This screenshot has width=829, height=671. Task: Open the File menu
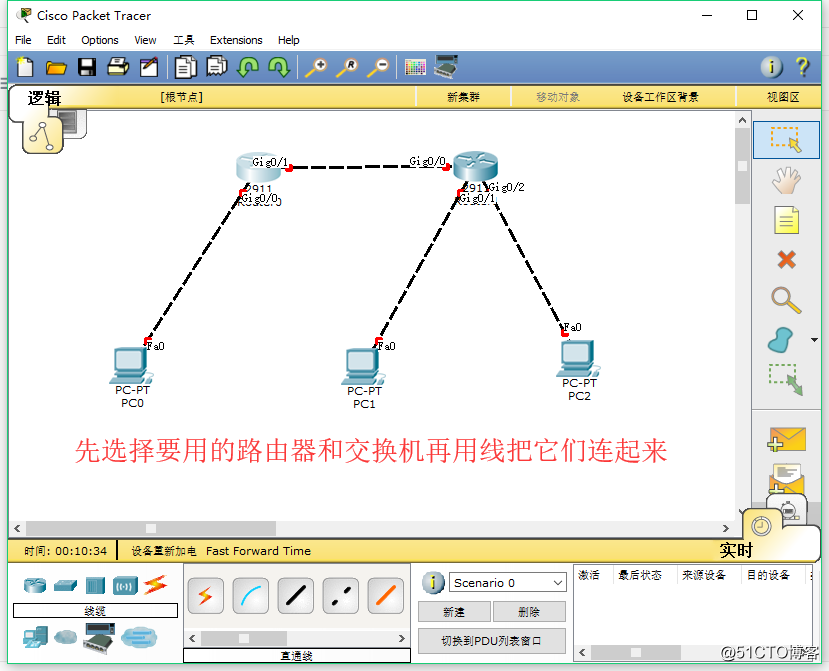[x=23, y=40]
